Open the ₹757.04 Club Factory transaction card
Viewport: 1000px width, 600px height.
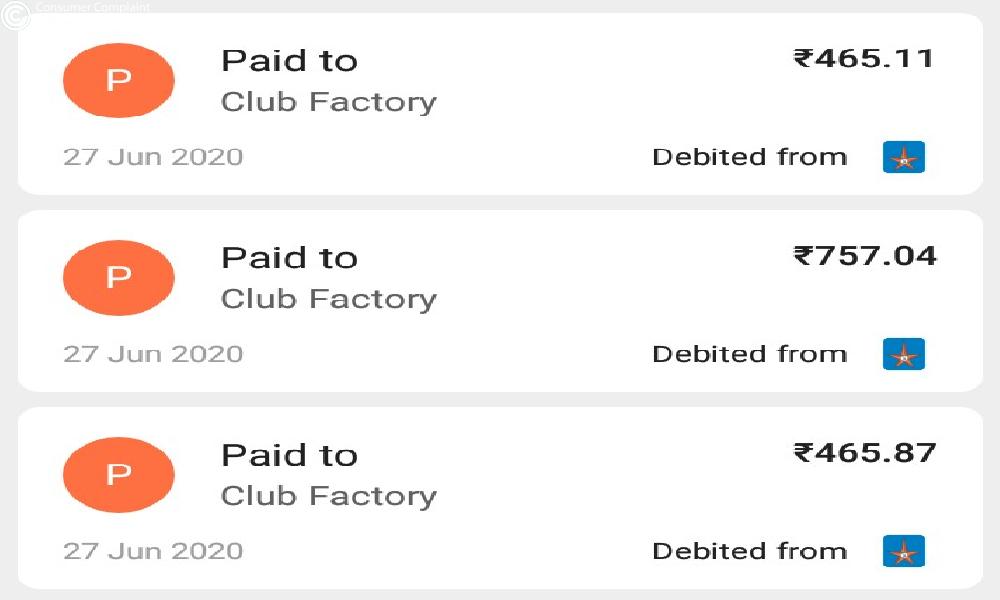click(x=500, y=301)
